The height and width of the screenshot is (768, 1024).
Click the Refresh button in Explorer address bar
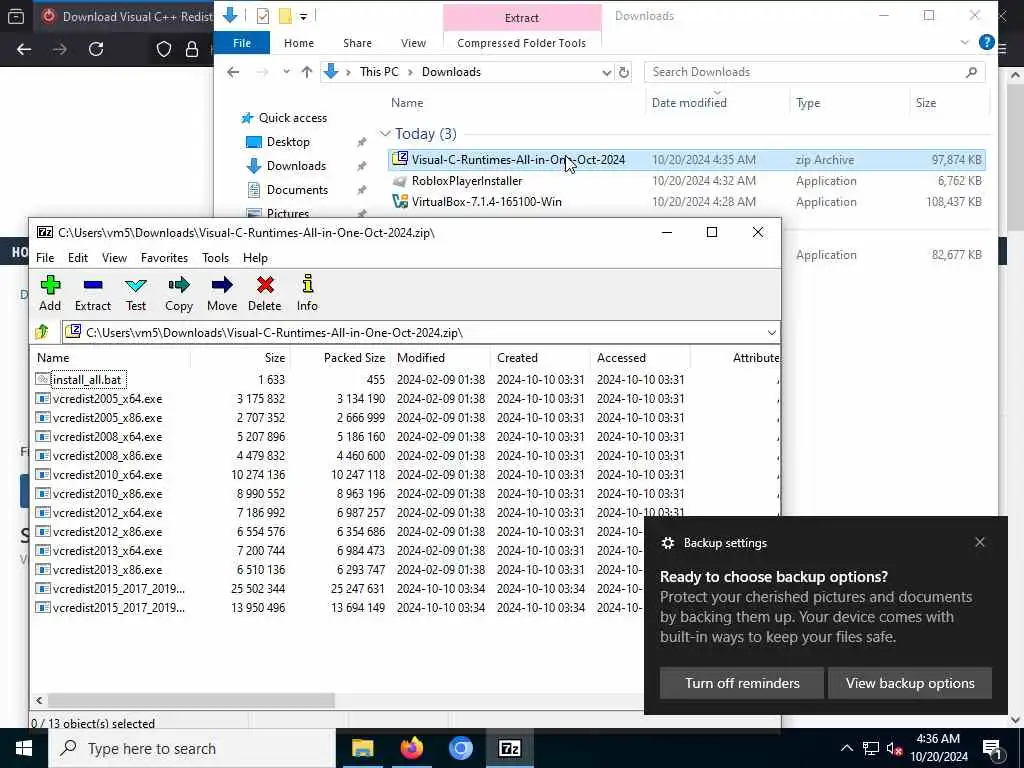(624, 72)
